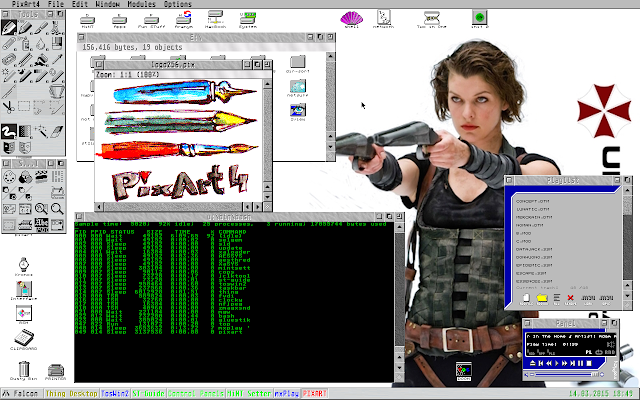Open the Edit menu
Screen dimensions: 640x400
click(80, 4)
